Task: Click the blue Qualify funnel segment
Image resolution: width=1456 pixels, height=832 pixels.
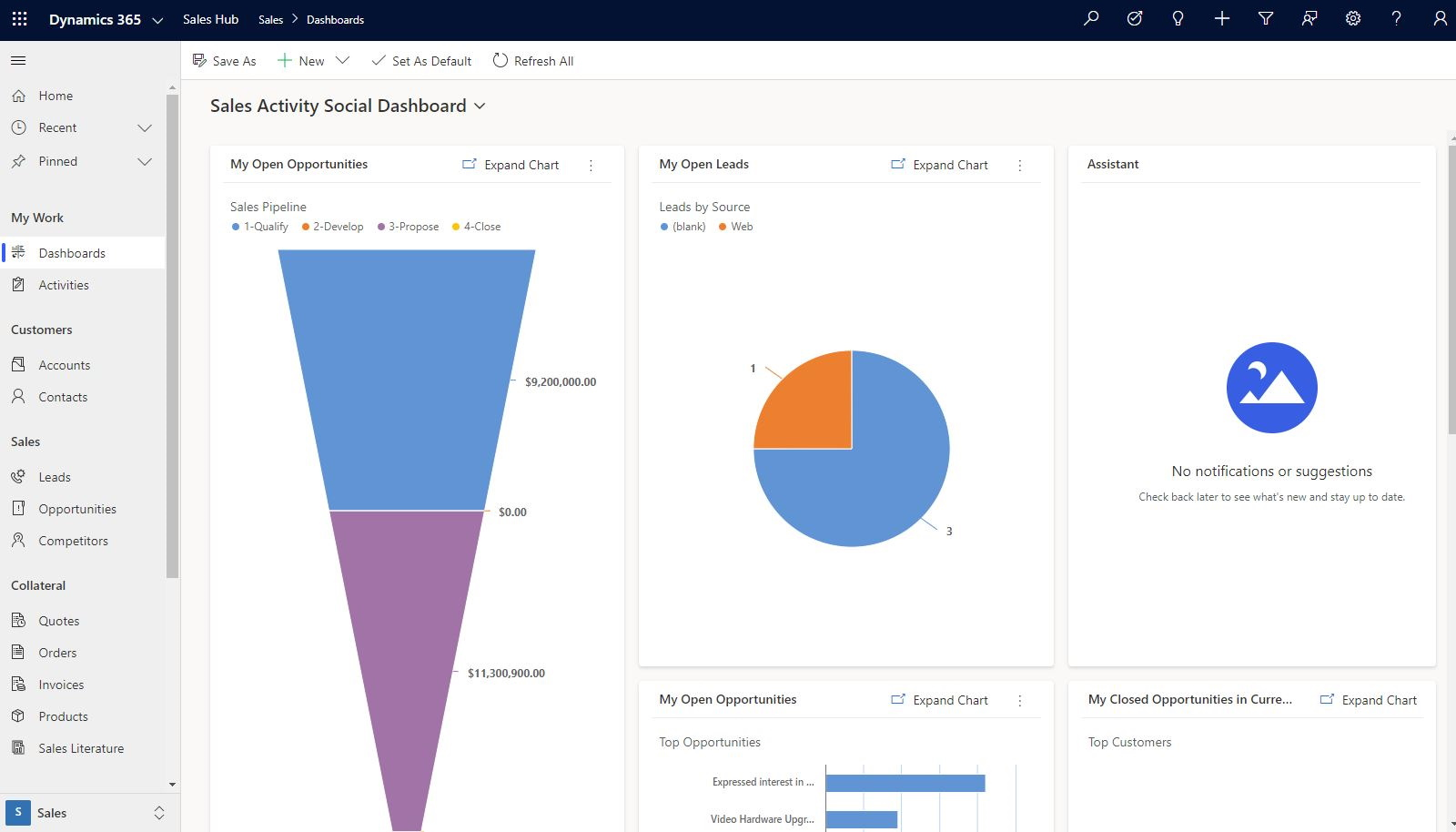Action: pyautogui.click(x=407, y=380)
